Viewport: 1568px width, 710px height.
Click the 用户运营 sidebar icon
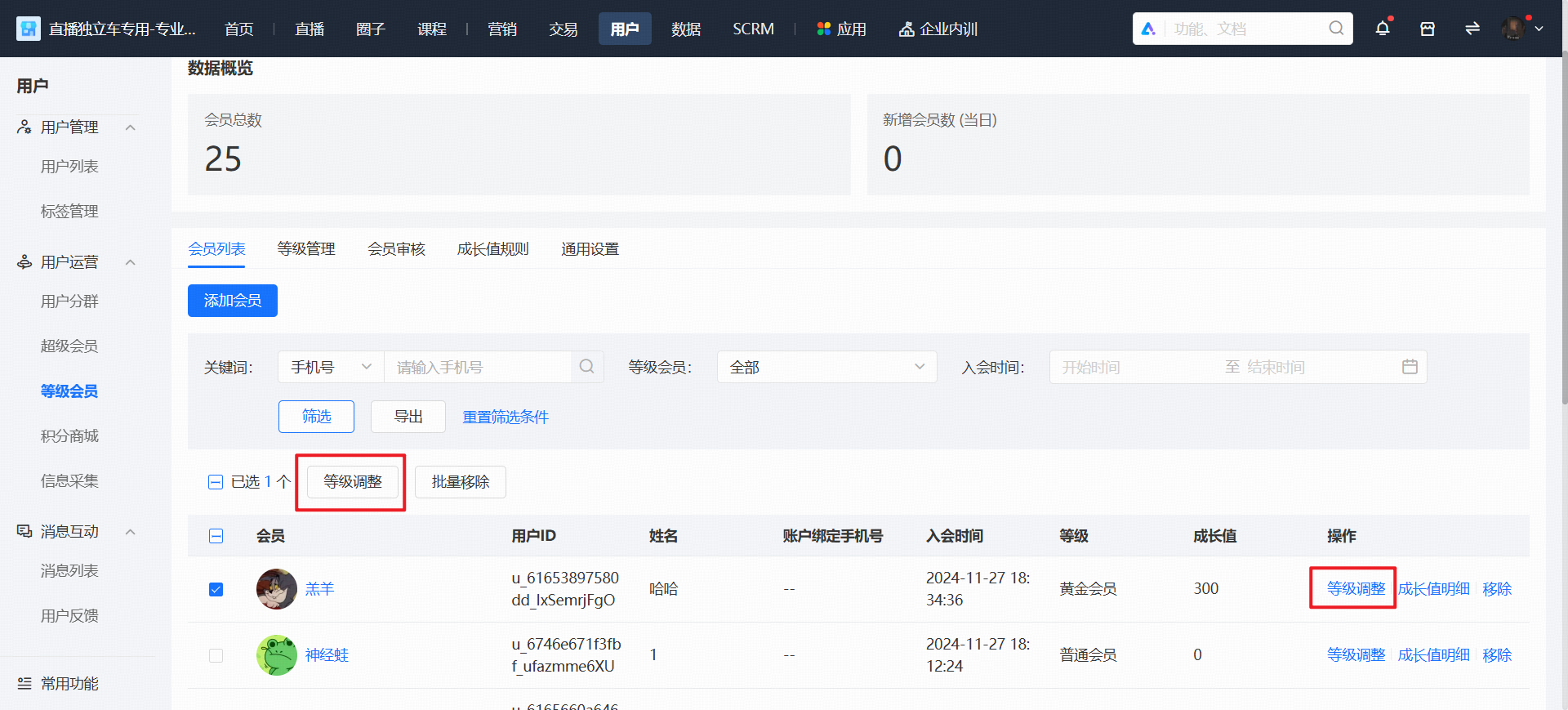(24, 262)
